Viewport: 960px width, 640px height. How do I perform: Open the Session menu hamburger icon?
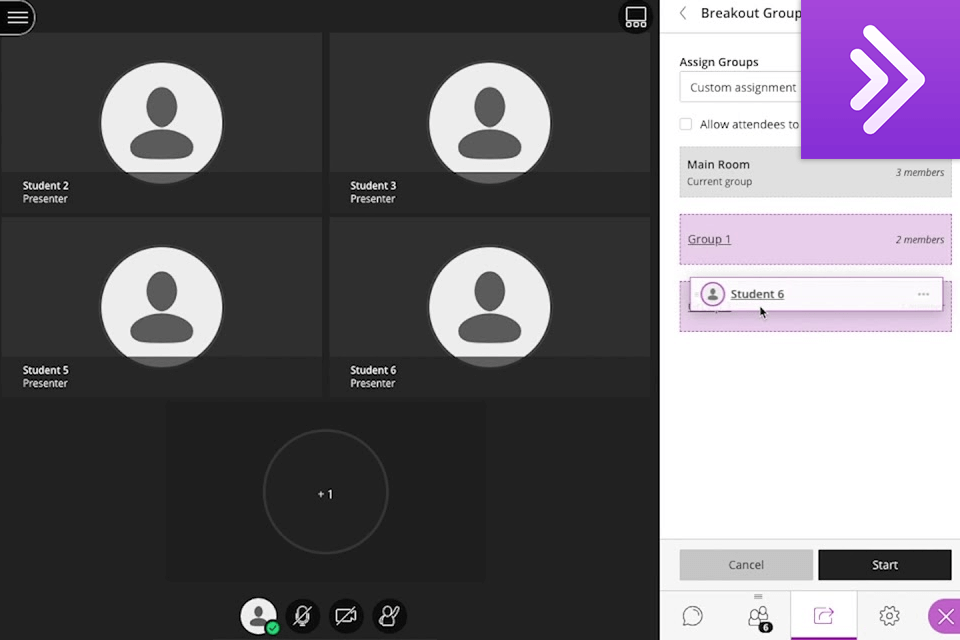[x=17, y=17]
